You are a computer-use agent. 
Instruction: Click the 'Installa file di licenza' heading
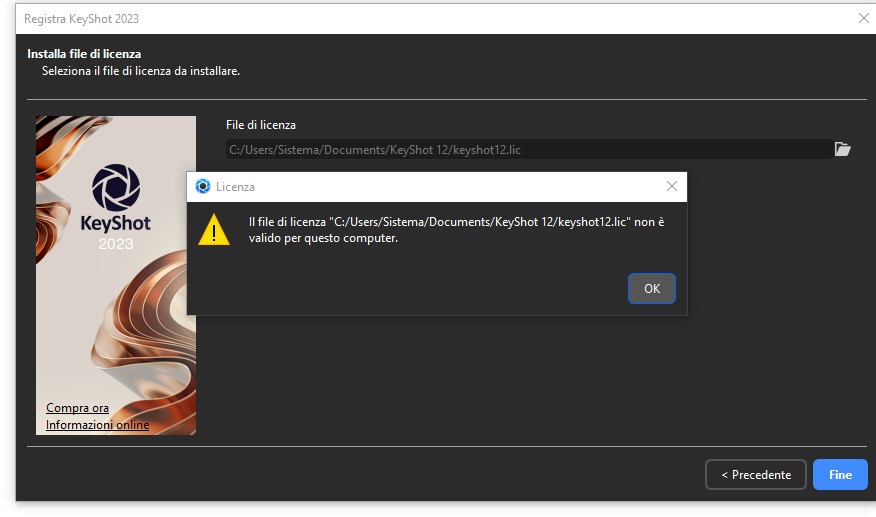(84, 54)
